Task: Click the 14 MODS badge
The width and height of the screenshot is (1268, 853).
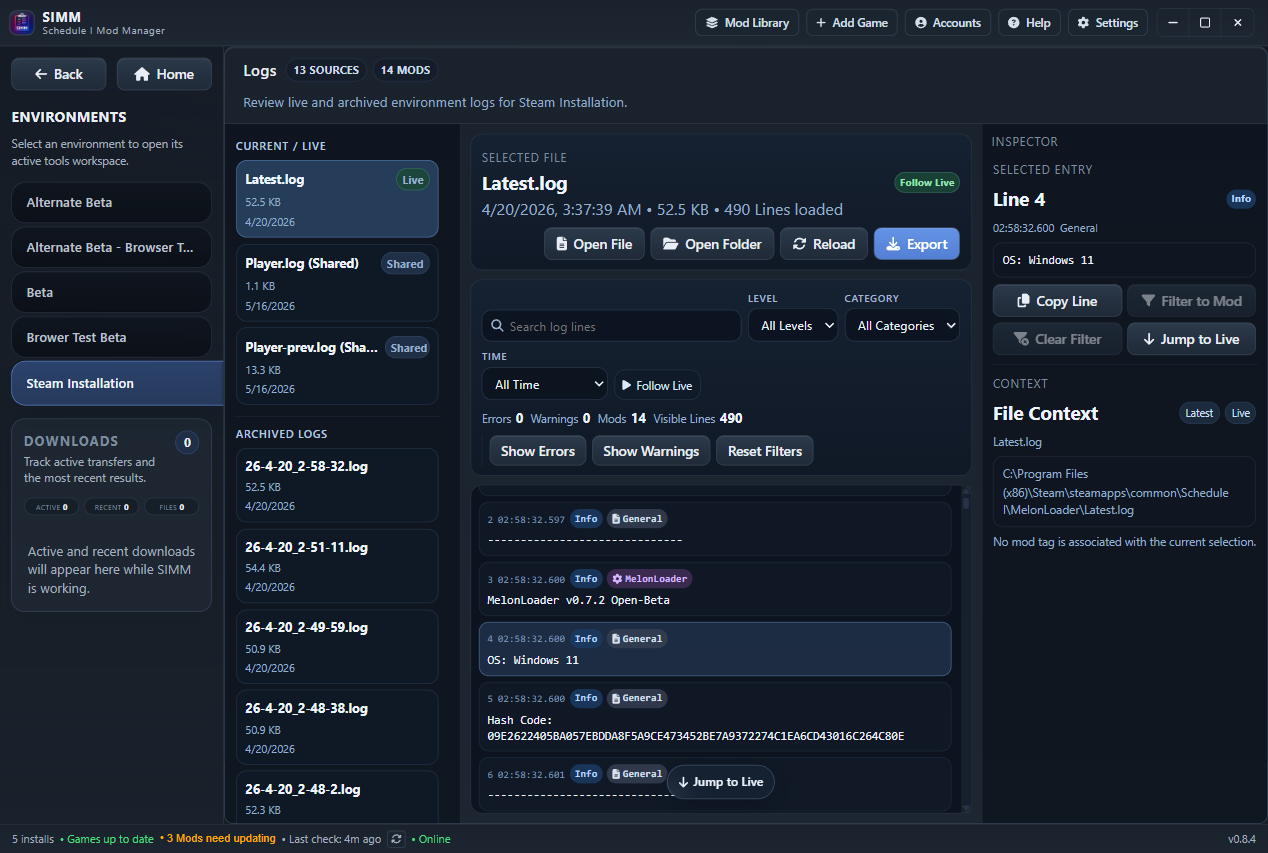Action: [x=405, y=70]
